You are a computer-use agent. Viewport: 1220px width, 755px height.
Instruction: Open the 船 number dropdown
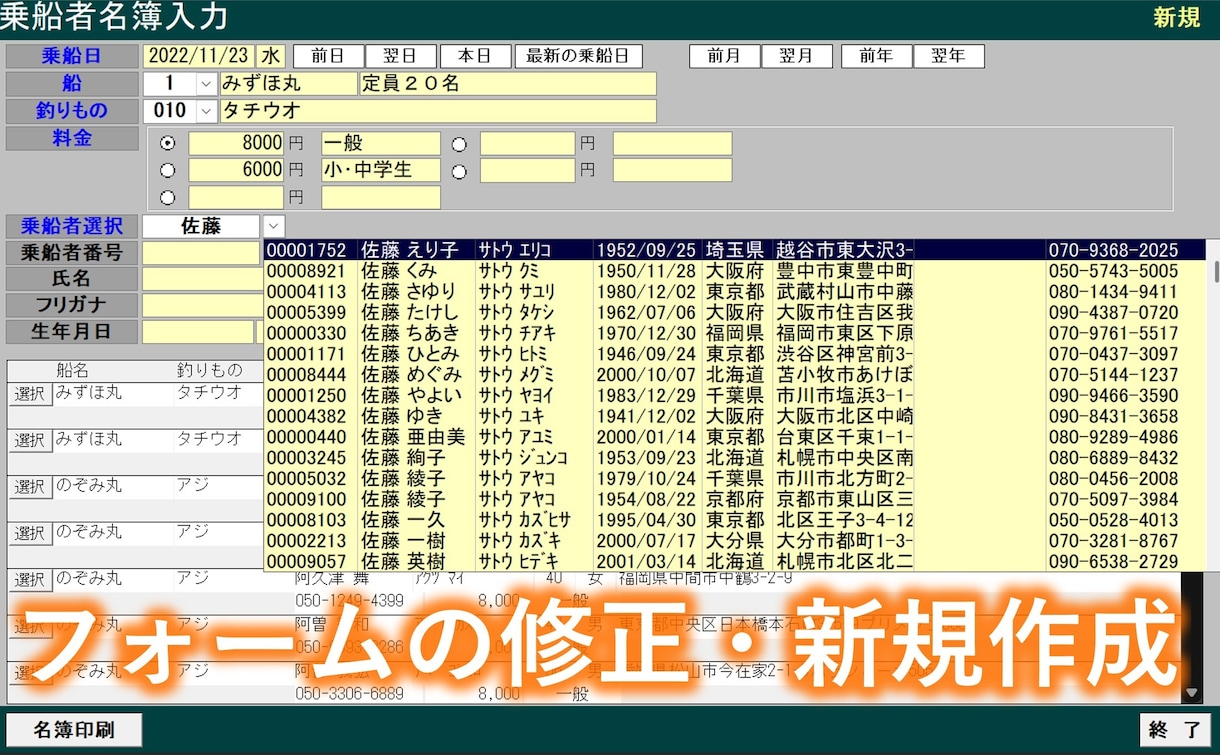coord(207,84)
